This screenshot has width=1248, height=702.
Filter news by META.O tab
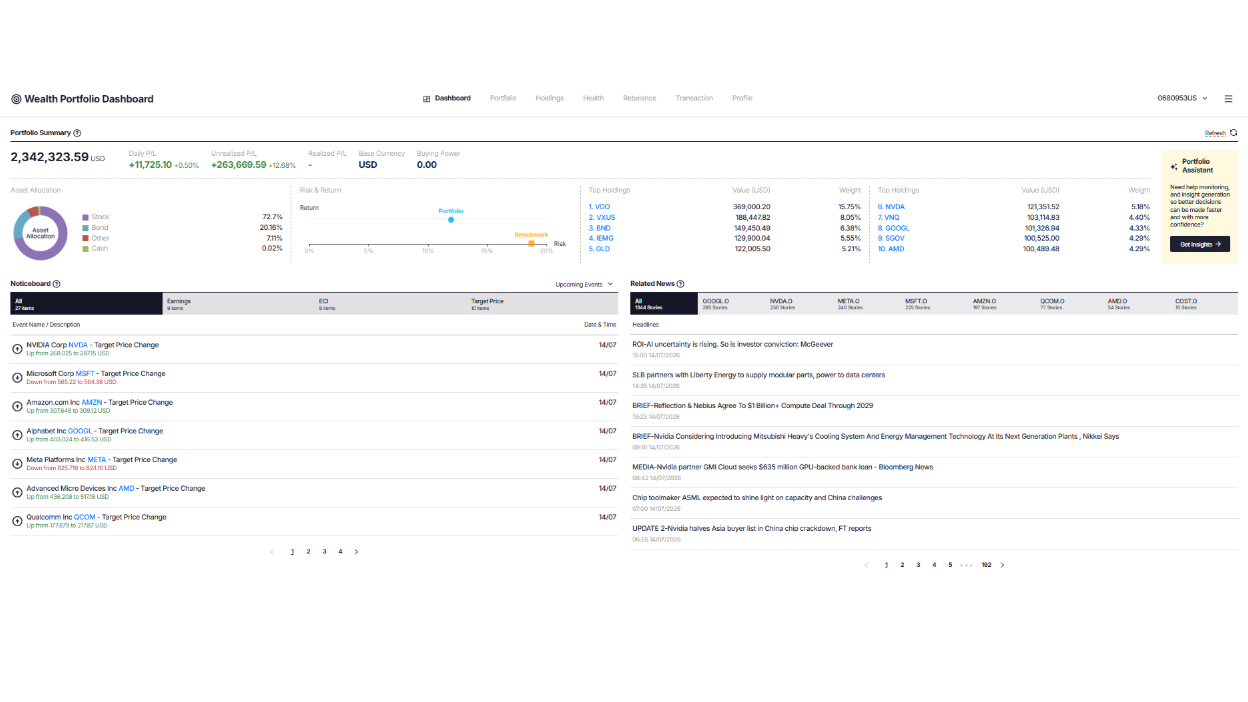[867, 304]
